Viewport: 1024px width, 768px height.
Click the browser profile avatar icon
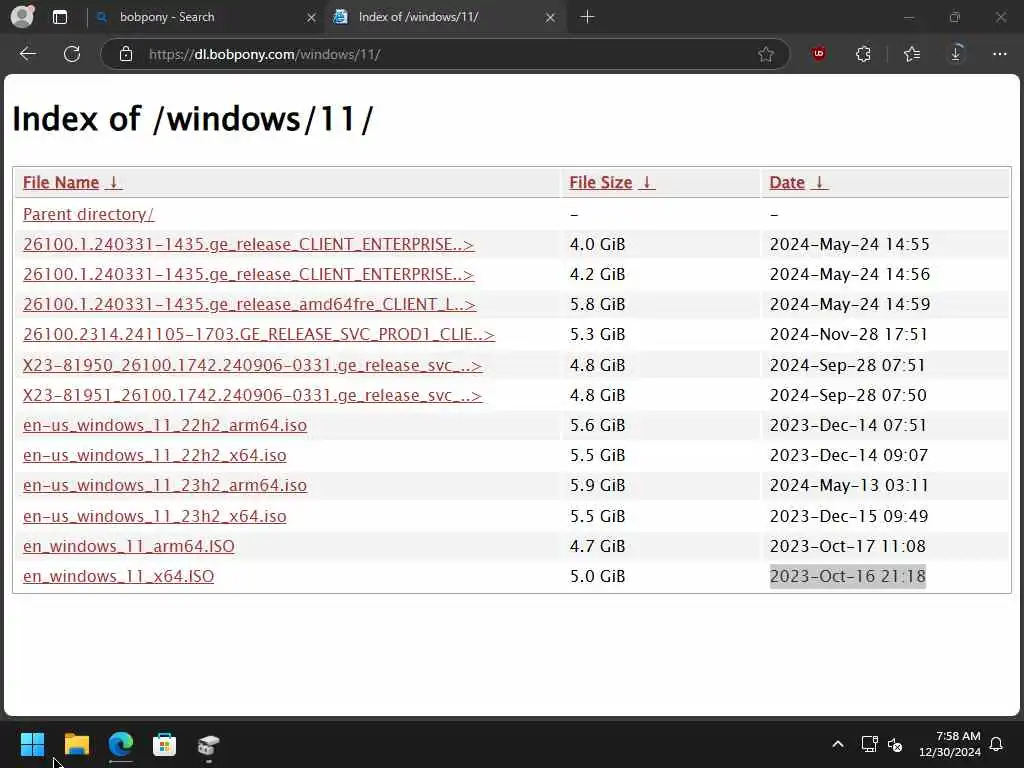22,16
